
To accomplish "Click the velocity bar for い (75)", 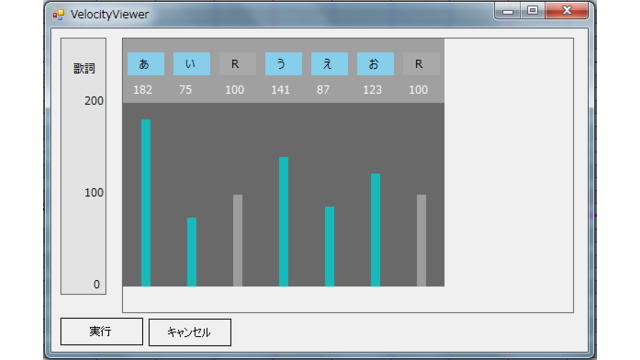I will click(x=192, y=252).
